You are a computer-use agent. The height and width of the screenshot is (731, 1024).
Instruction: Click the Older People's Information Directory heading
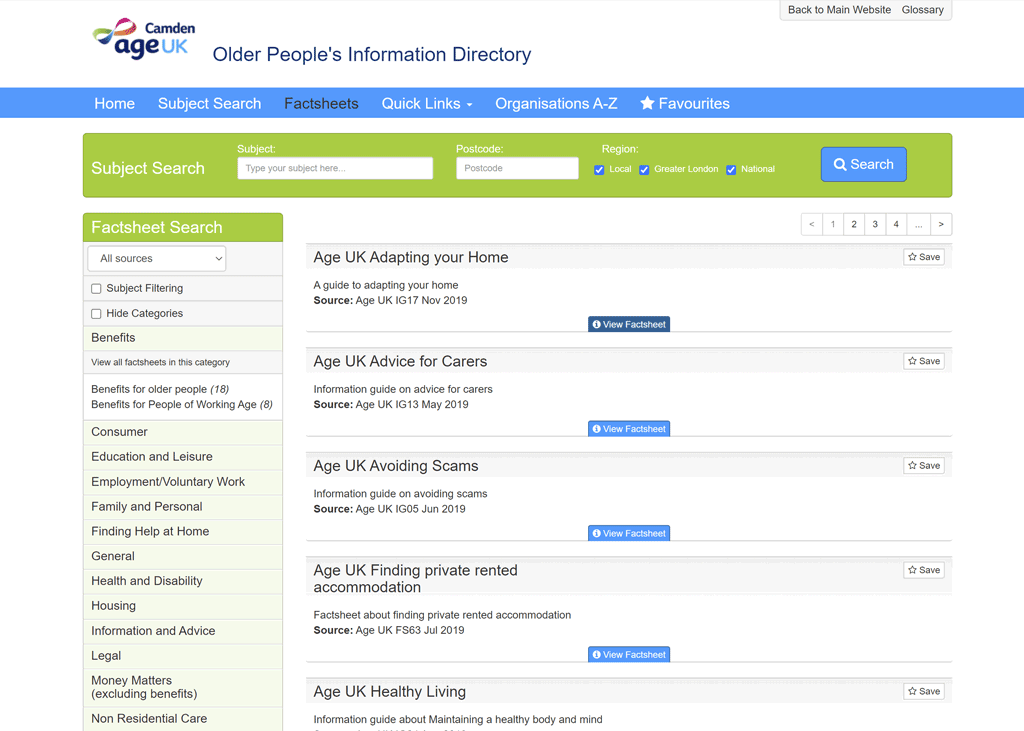click(372, 54)
